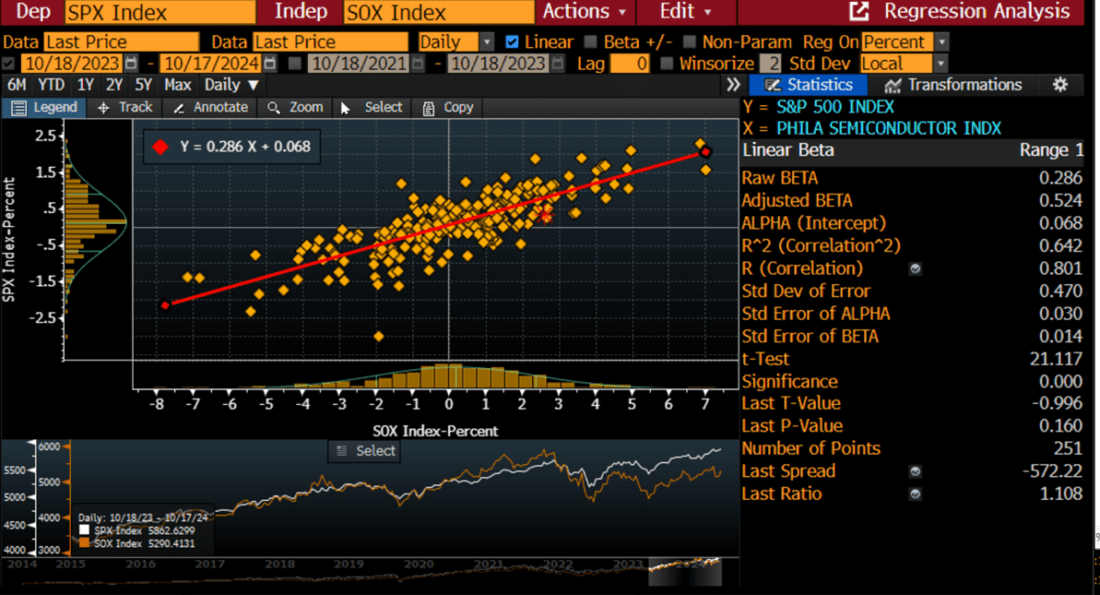Select 2Y time range

[x=114, y=85]
